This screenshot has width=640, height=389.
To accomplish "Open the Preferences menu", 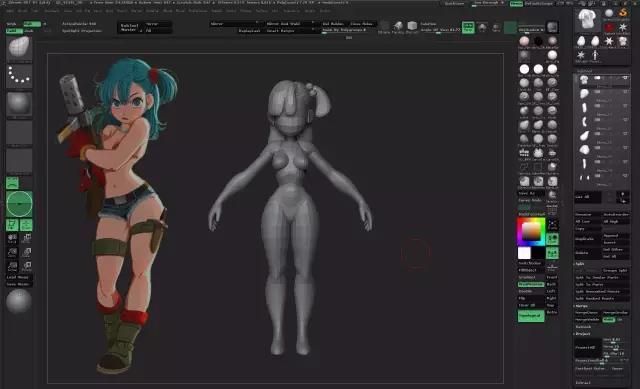I will click(x=198, y=11).
